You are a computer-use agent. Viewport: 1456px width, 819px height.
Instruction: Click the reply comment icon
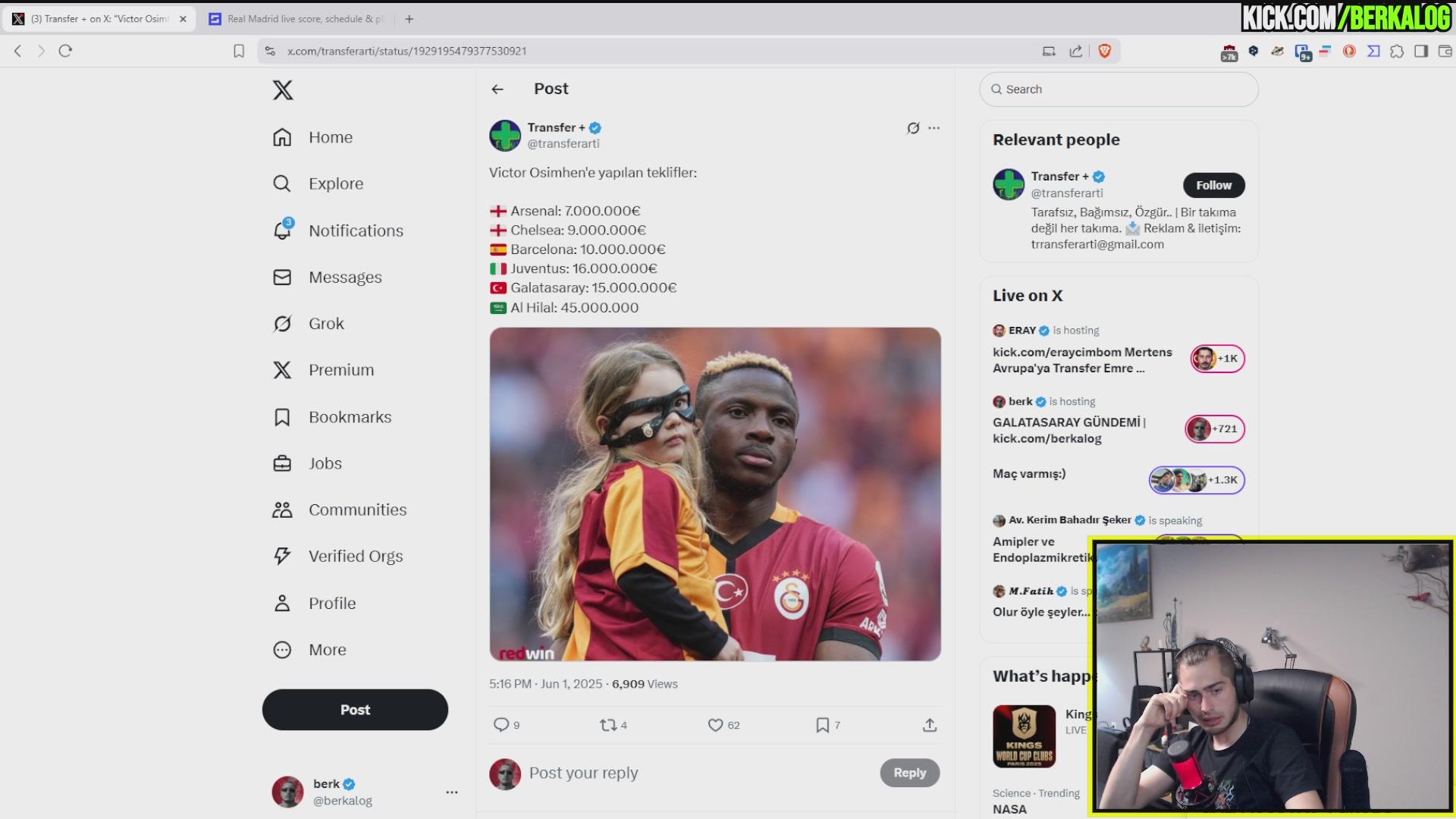(501, 725)
